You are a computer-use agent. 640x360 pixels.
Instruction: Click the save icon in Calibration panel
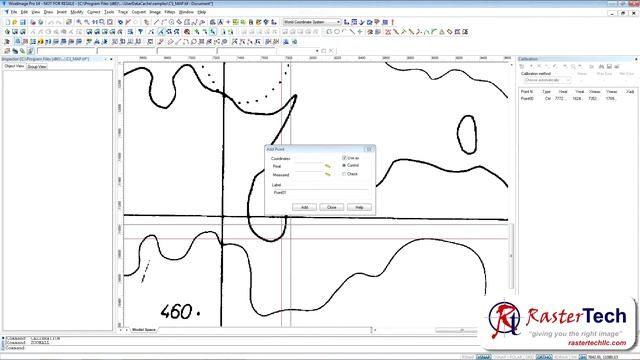609,66
